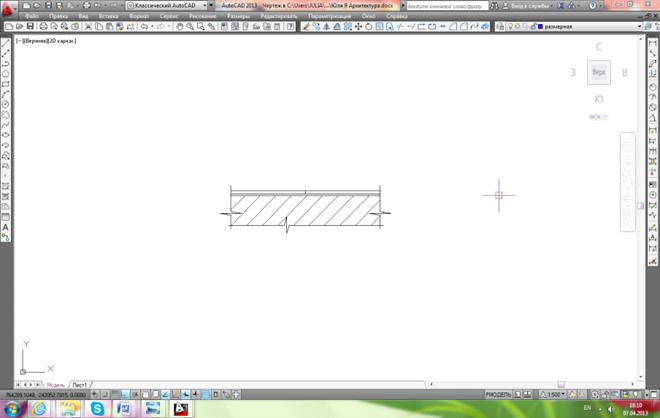The image size is (660, 418).
Task: Switch to the Лист1 layout tab
Action: [x=79, y=384]
